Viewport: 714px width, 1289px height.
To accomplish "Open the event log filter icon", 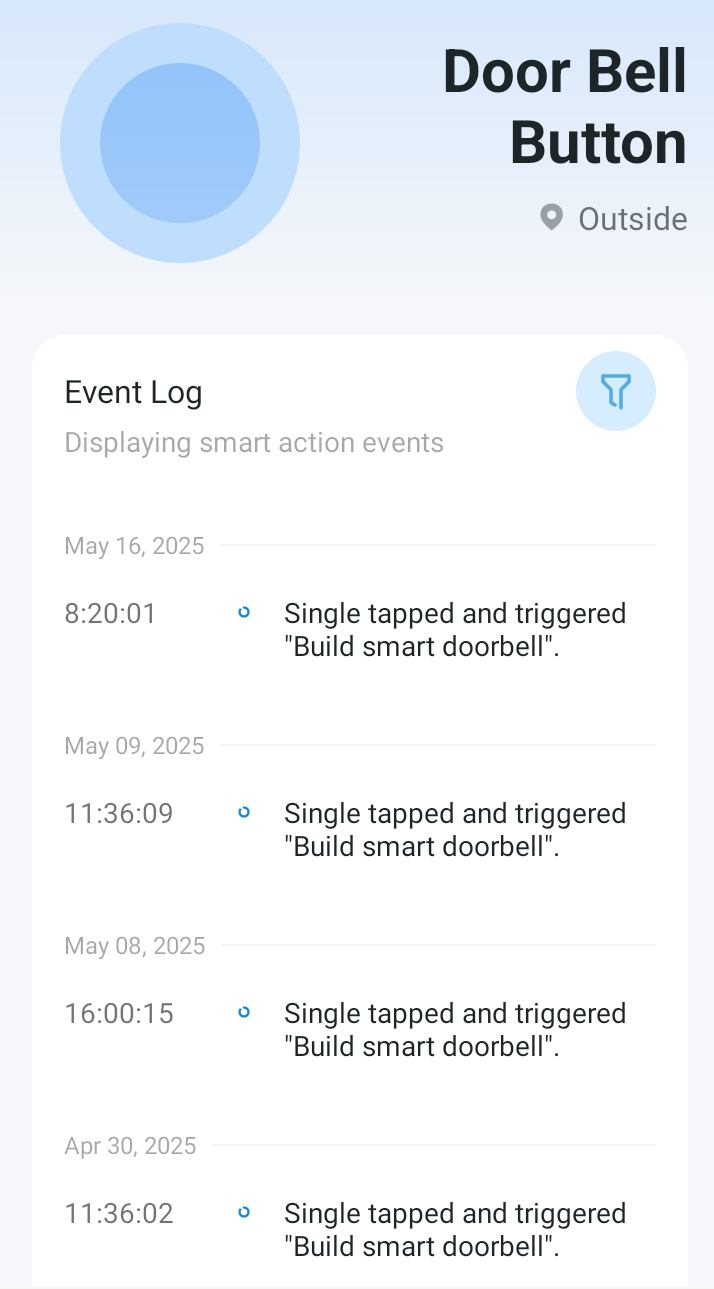I will [x=616, y=391].
